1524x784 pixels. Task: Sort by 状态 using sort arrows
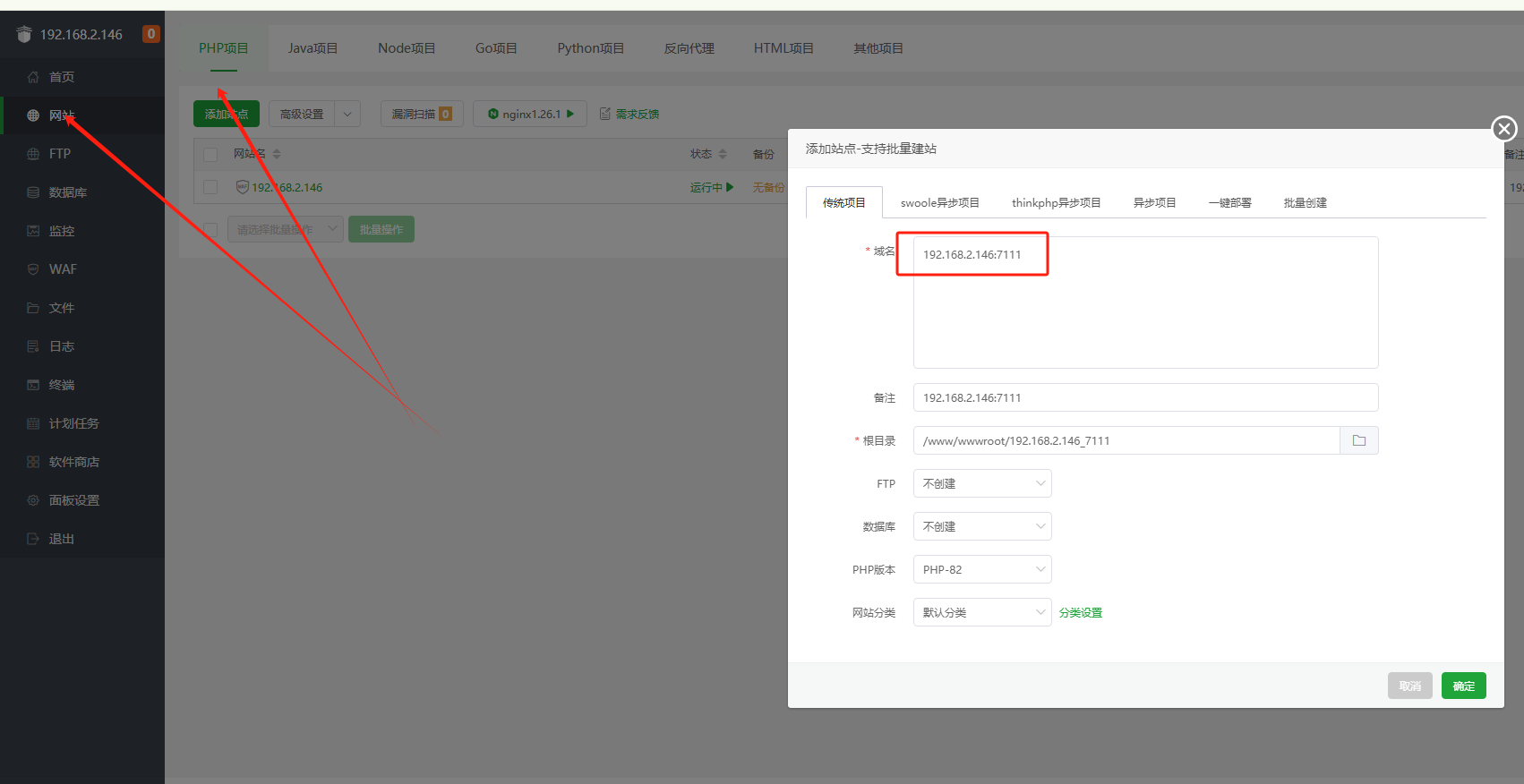pyautogui.click(x=723, y=154)
